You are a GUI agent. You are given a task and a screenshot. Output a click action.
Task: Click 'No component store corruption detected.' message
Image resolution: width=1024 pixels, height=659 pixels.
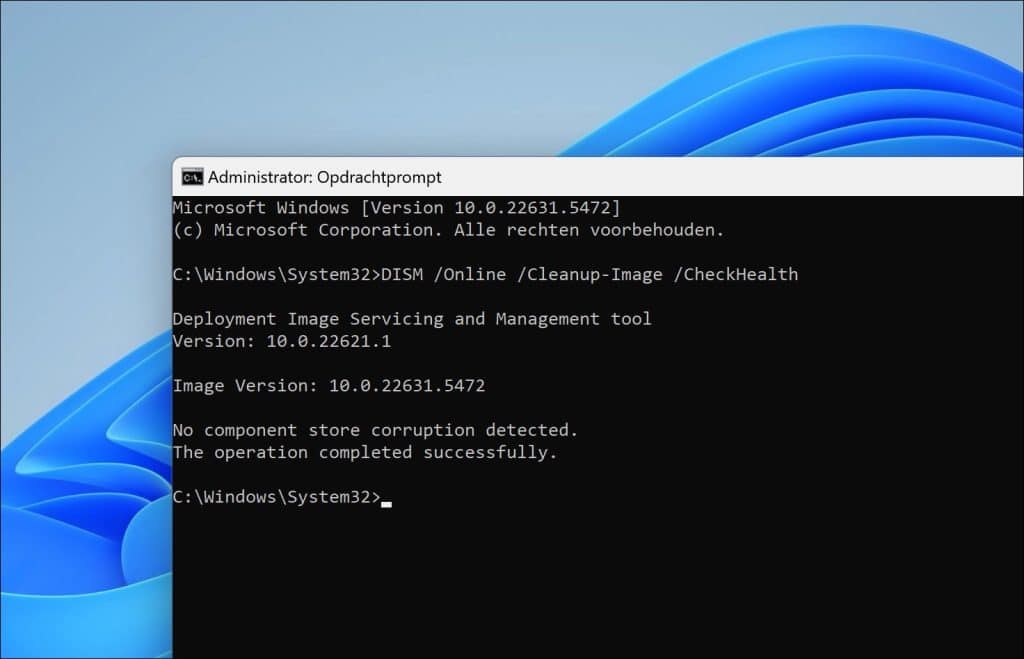click(376, 430)
